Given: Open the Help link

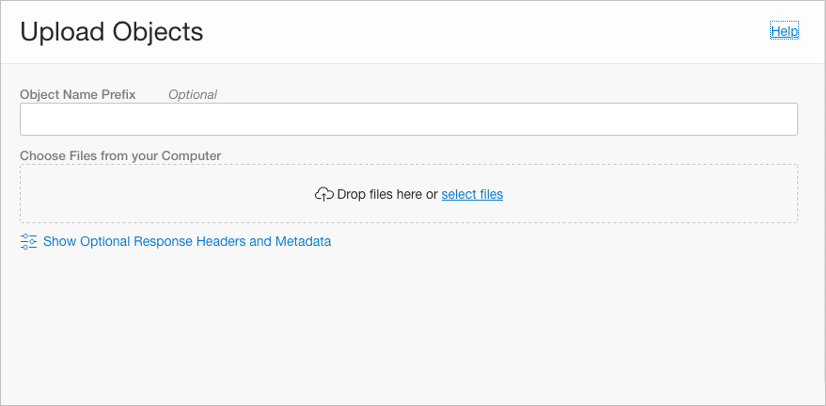Looking at the screenshot, I should coord(784,31).
